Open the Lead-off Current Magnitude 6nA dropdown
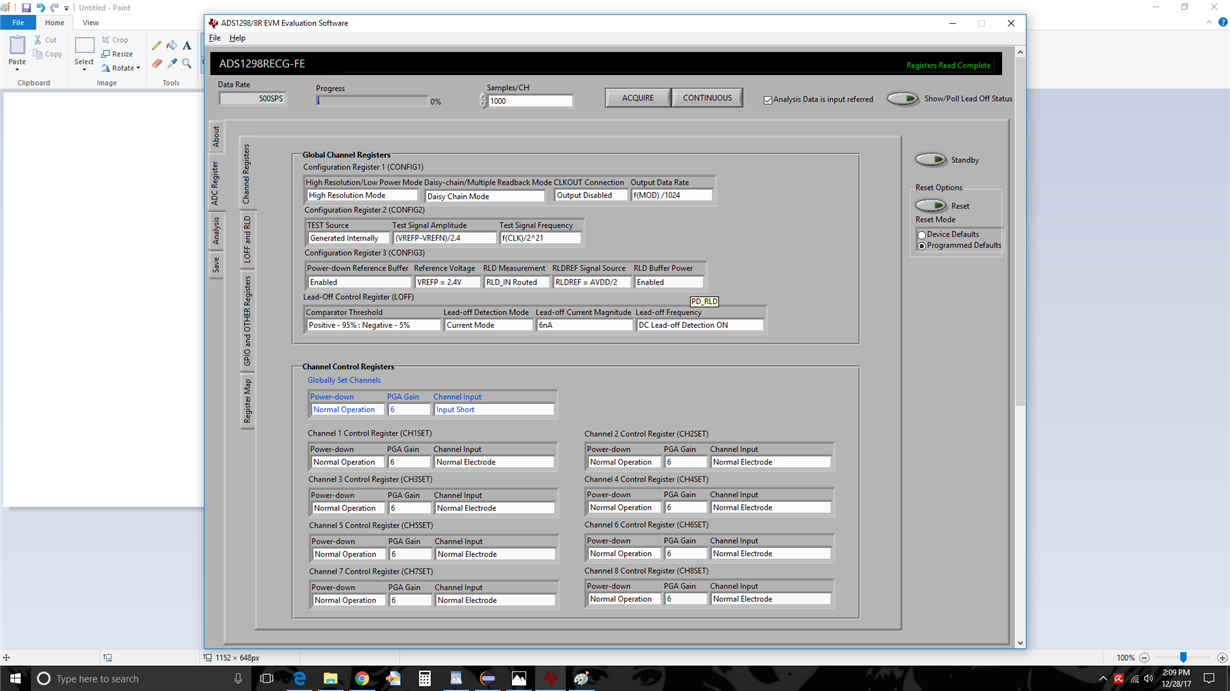 pos(584,325)
